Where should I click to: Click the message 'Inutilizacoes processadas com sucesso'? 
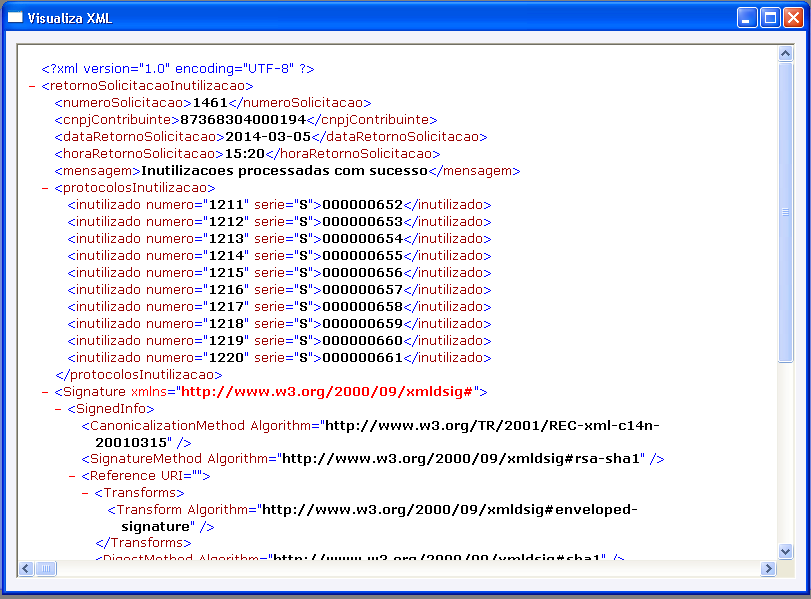(284, 171)
